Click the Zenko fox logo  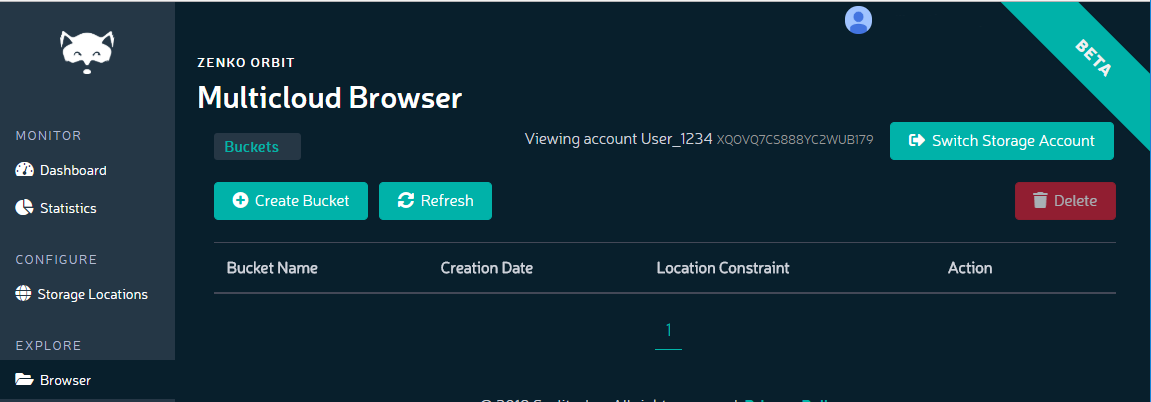point(87,52)
